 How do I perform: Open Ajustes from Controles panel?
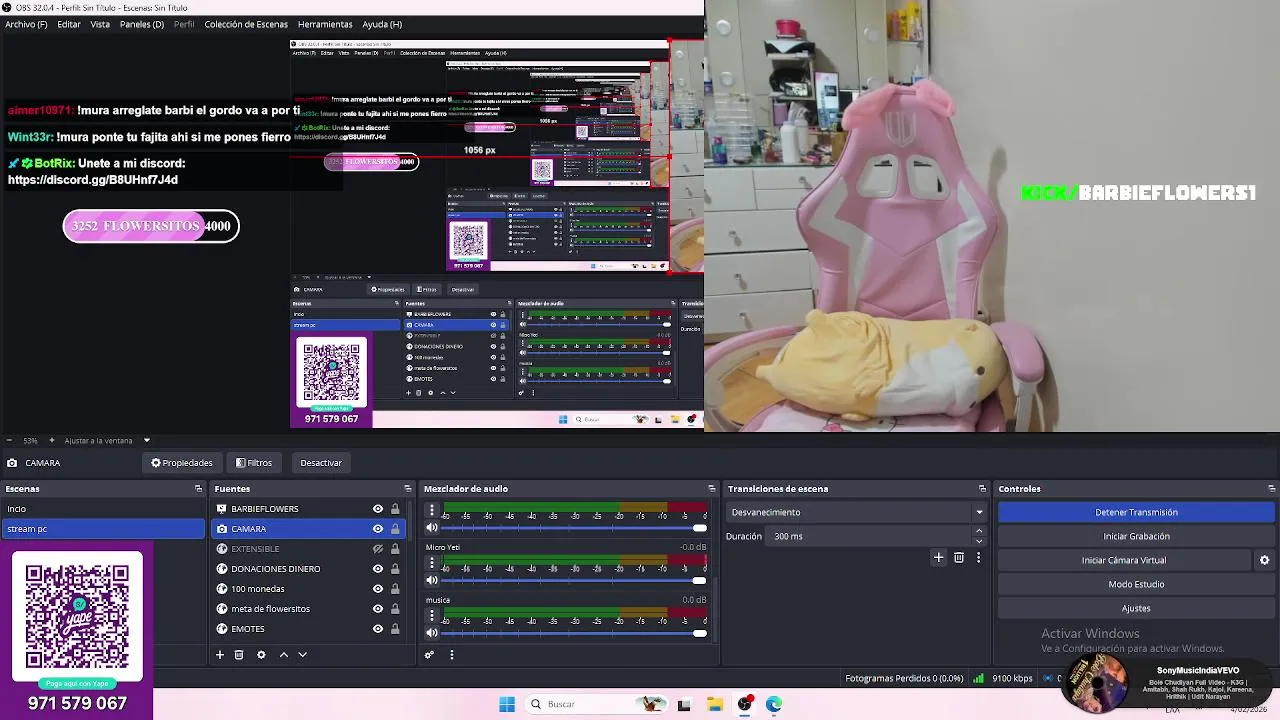tap(1136, 608)
